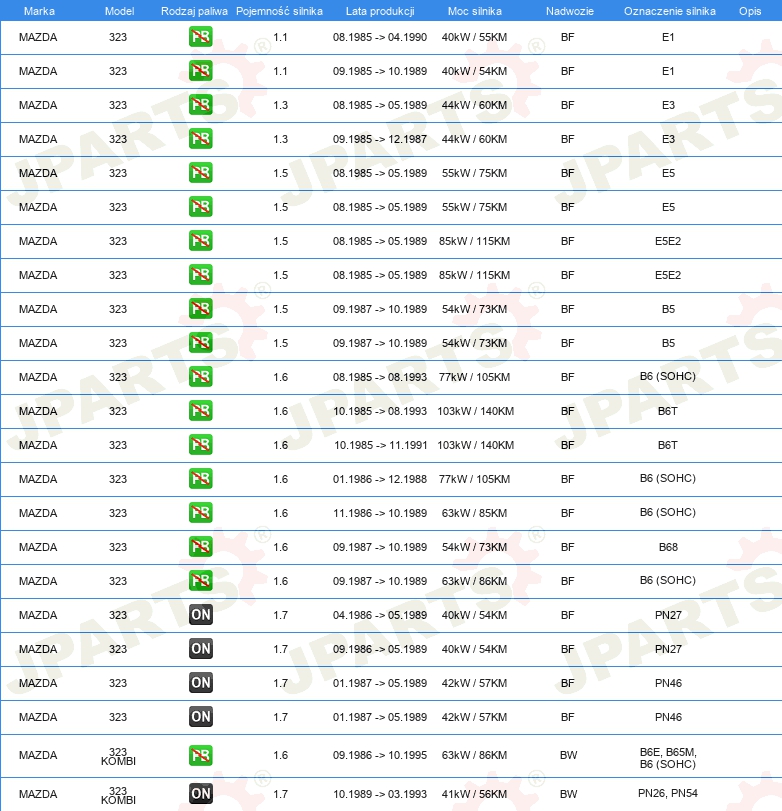Click the Opis column header
Viewport: 782px width, 811px height.
pyautogui.click(x=750, y=11)
